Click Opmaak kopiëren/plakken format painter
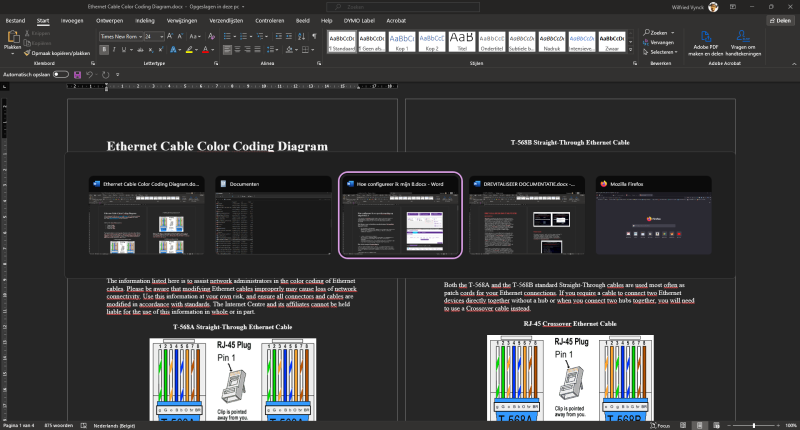Image resolution: width=800 pixels, height=430 pixels. pos(56,51)
